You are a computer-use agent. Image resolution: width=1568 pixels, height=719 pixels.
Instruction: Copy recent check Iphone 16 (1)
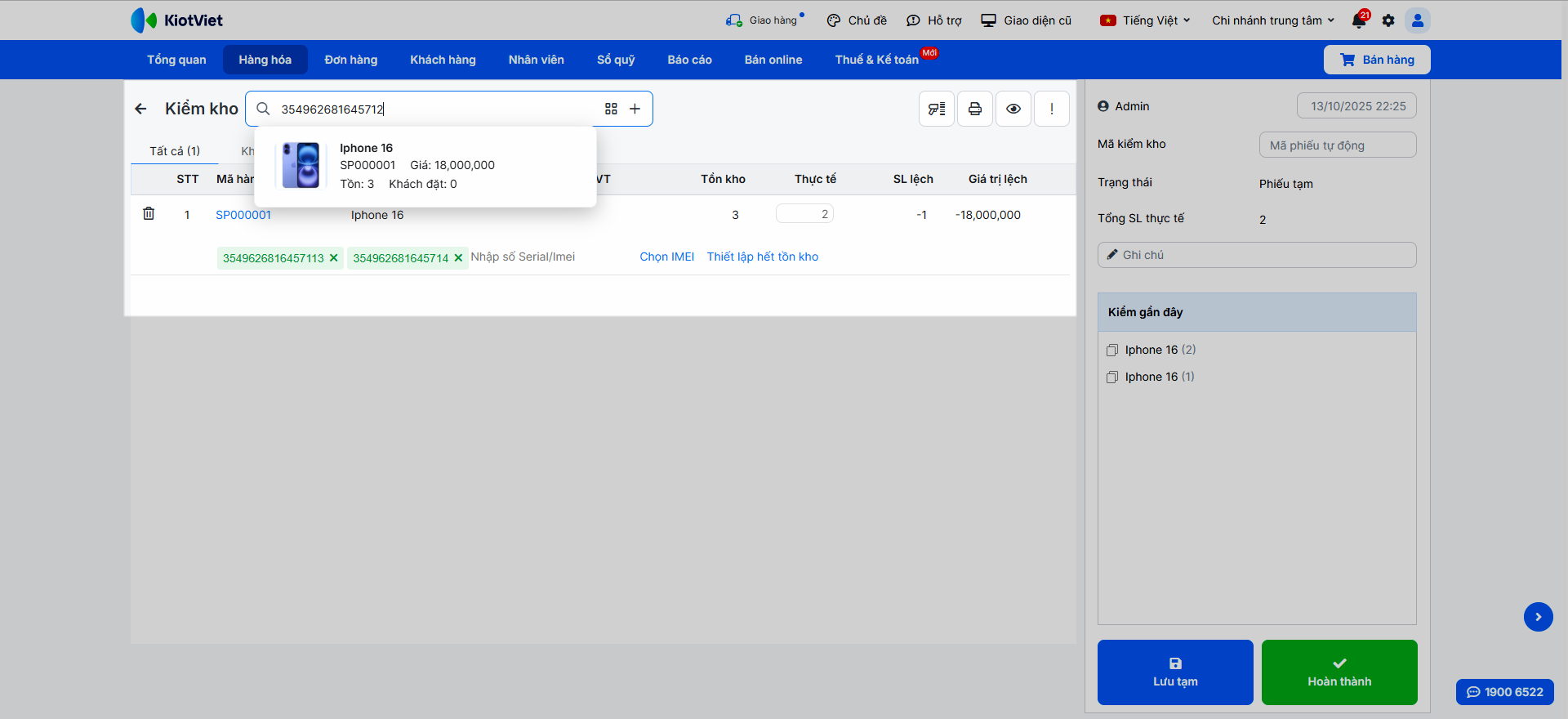pos(1112,377)
